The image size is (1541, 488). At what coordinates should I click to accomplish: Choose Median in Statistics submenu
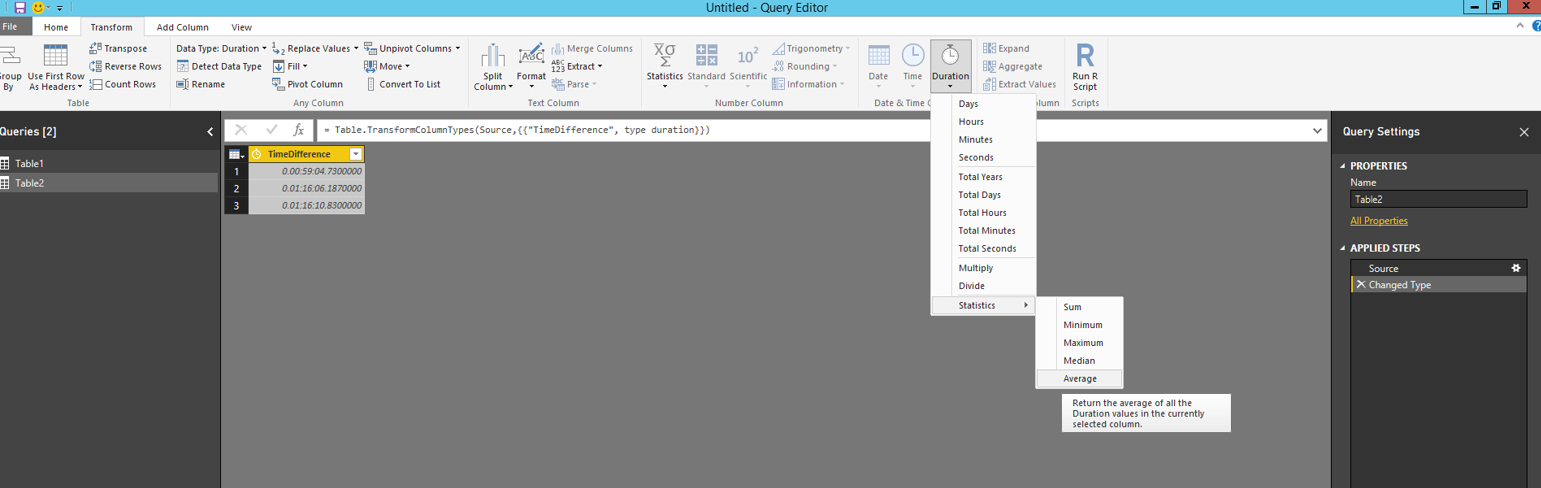[1080, 361]
